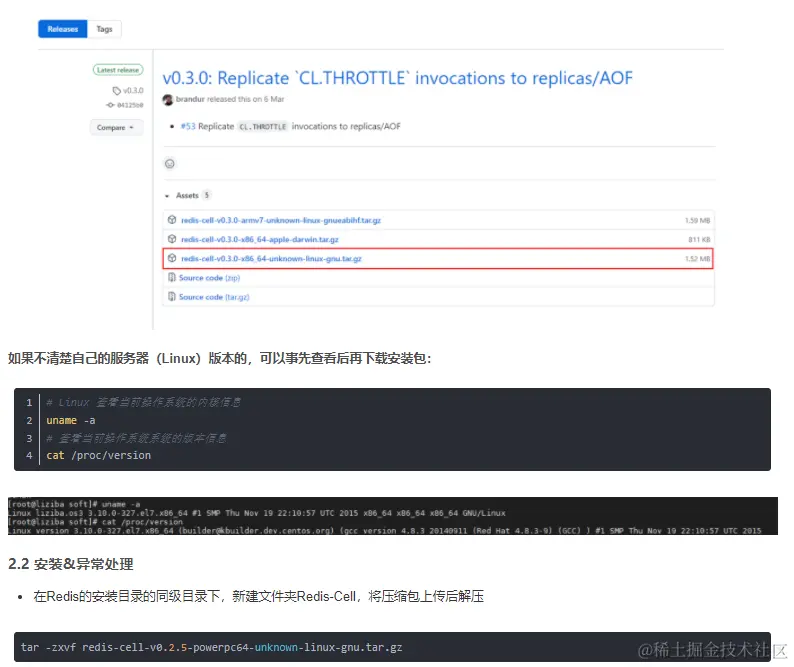
Task: Download redis-cell x86_64 apple-darwin tar.gz
Action: (260, 240)
